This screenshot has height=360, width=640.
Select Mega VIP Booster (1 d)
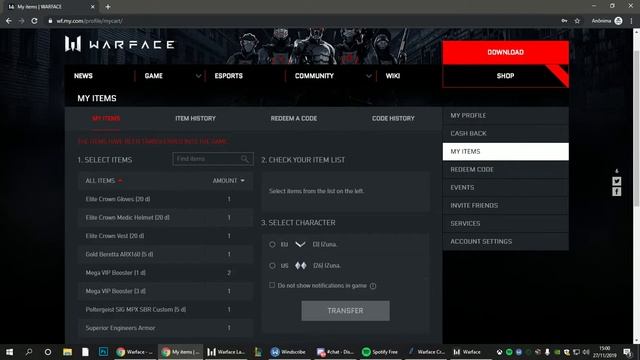(x=165, y=273)
